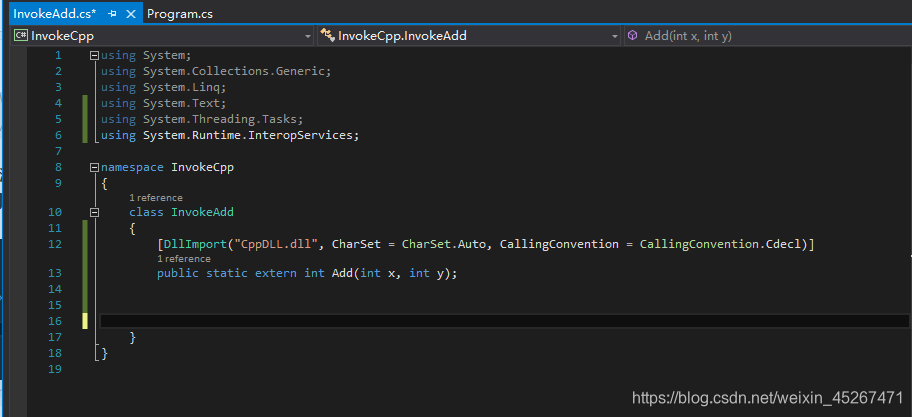Image resolution: width=912 pixels, height=417 pixels.
Task: Click the method cube icon beside Add
Action: [x=632, y=35]
